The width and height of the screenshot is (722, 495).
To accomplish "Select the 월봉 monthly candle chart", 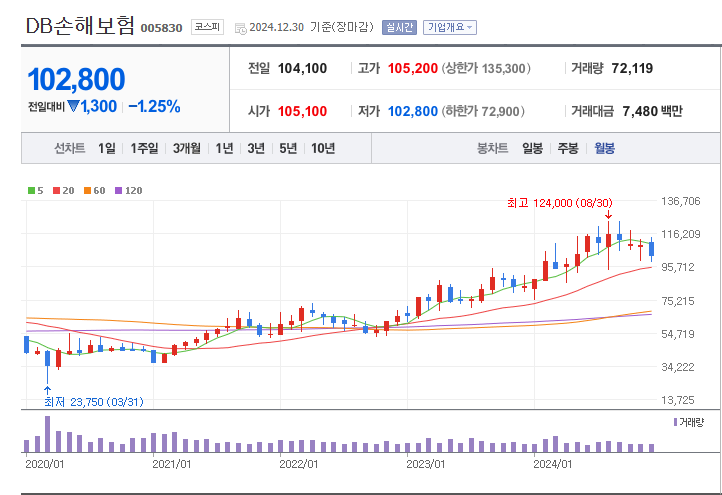I will (x=604, y=148).
